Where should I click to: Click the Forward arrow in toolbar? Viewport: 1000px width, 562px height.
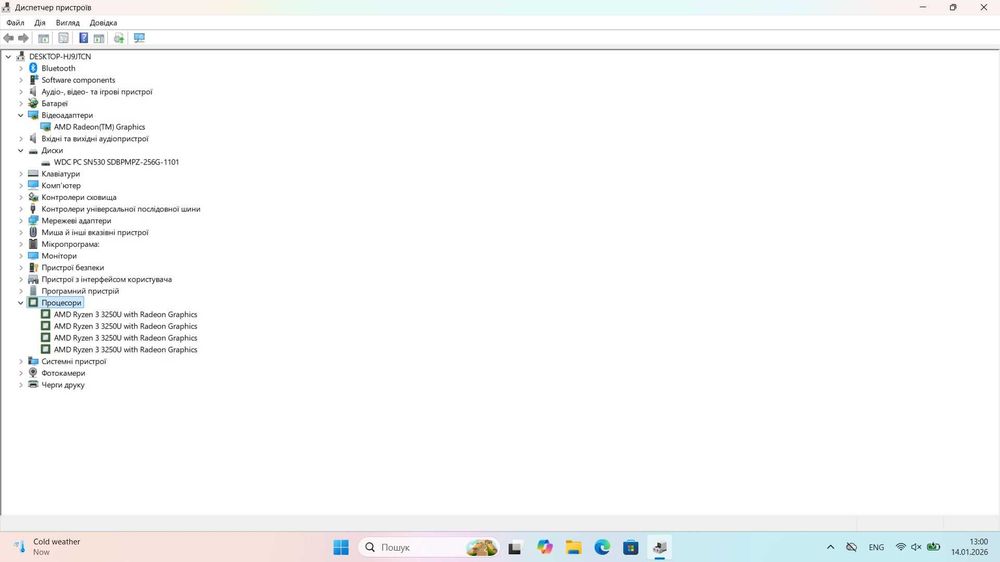[x=24, y=38]
